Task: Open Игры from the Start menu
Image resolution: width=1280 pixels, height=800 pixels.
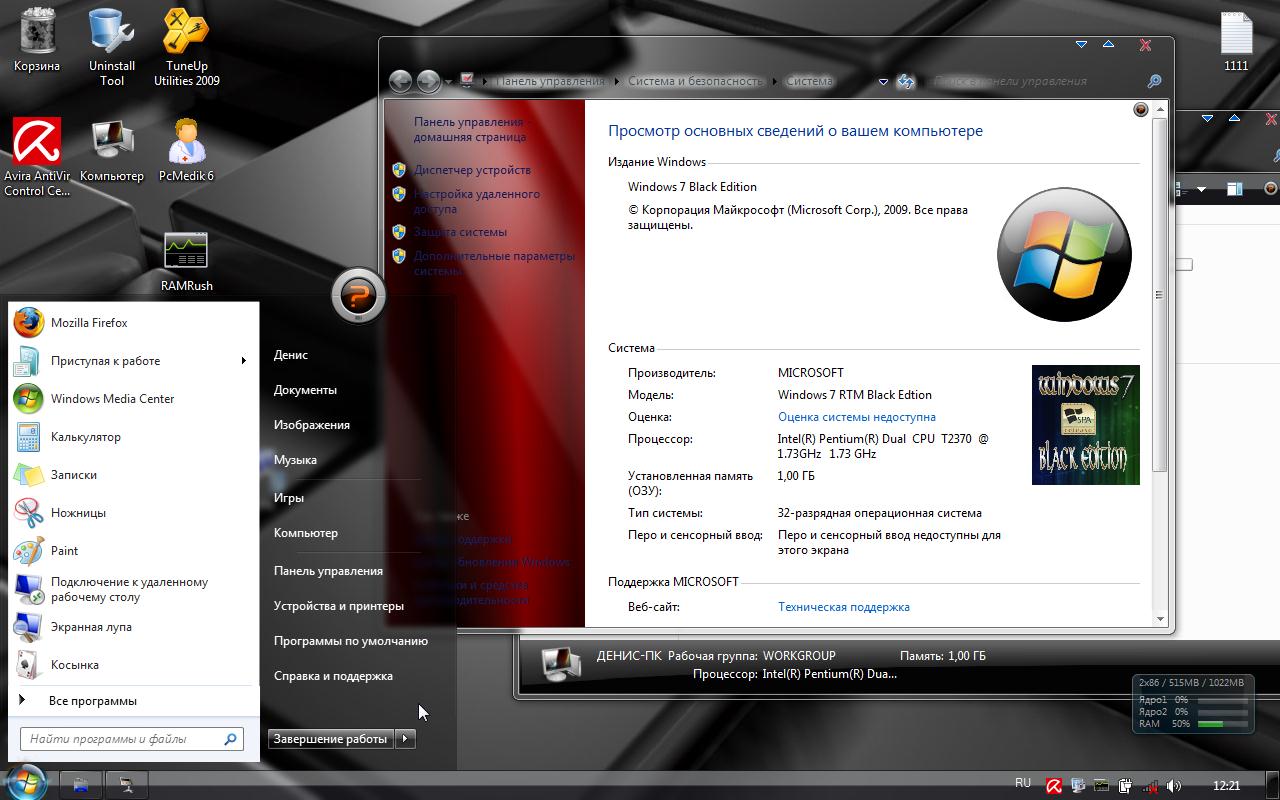Action: pos(289,498)
